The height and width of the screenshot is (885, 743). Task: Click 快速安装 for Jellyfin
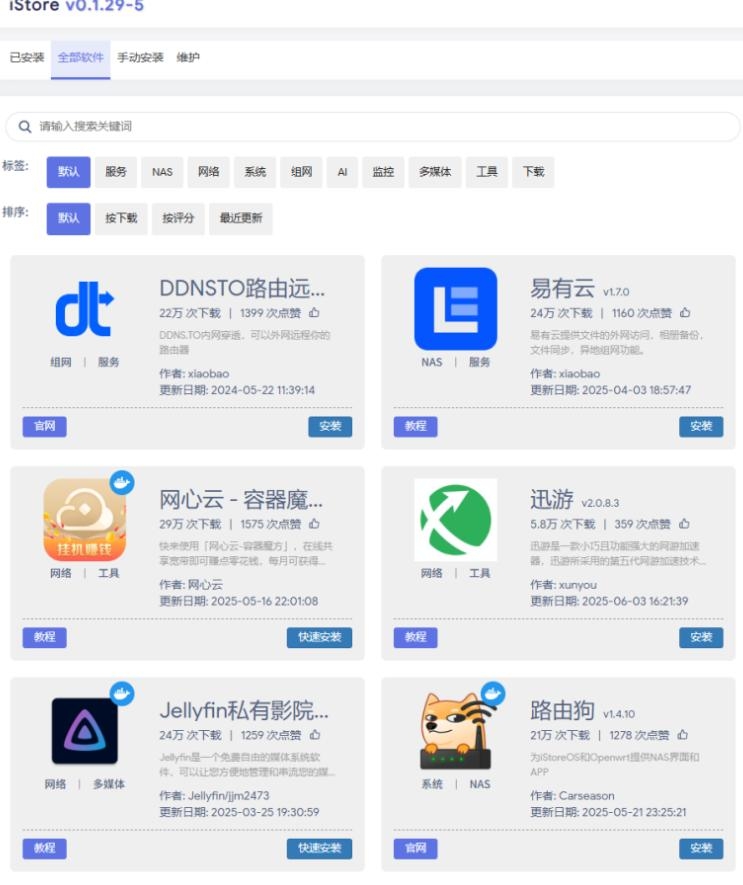pos(320,848)
